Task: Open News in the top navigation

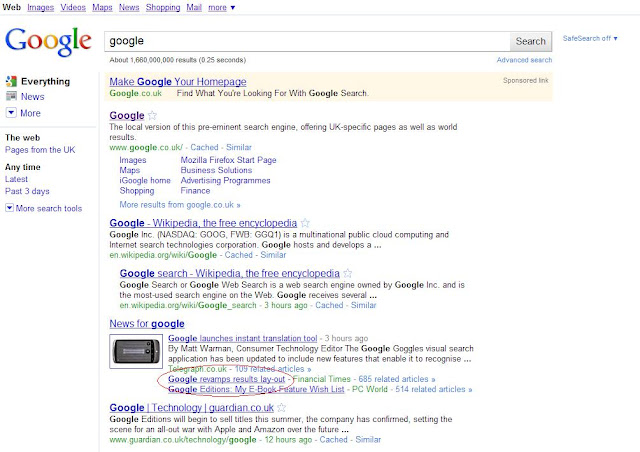Action: click(x=129, y=7)
